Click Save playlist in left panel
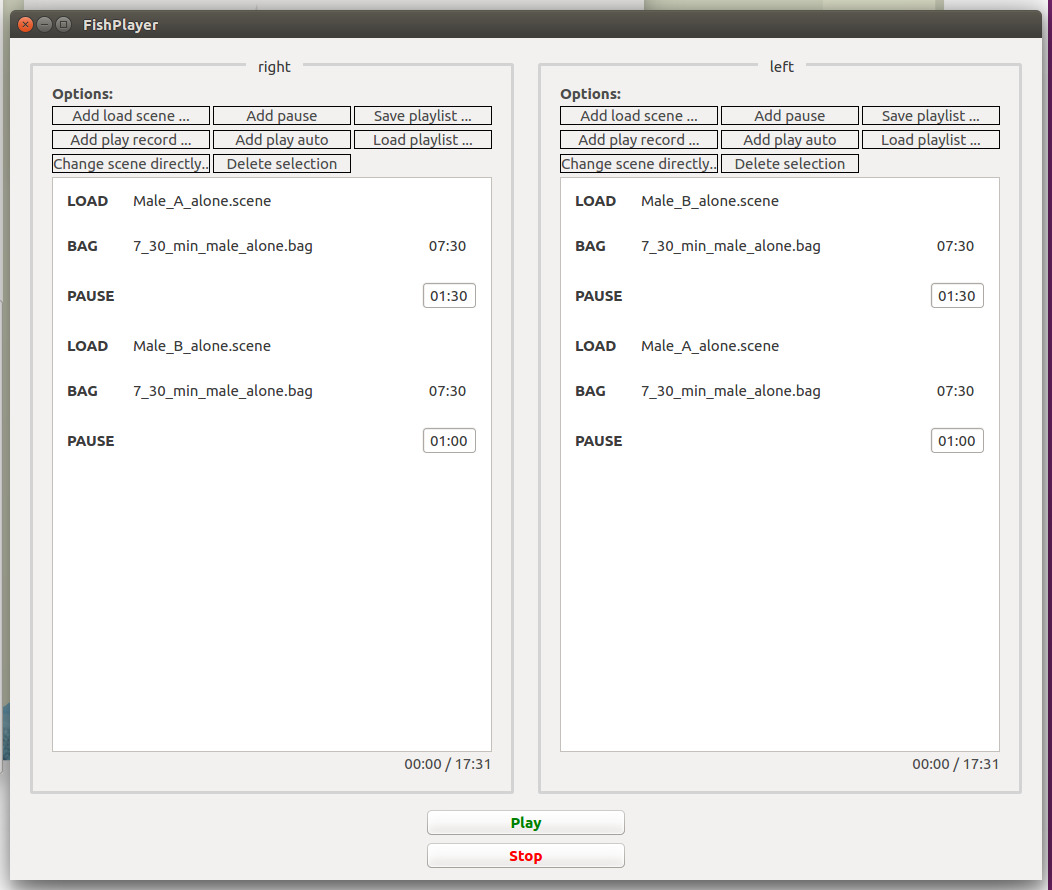The image size is (1052, 890). (x=931, y=115)
